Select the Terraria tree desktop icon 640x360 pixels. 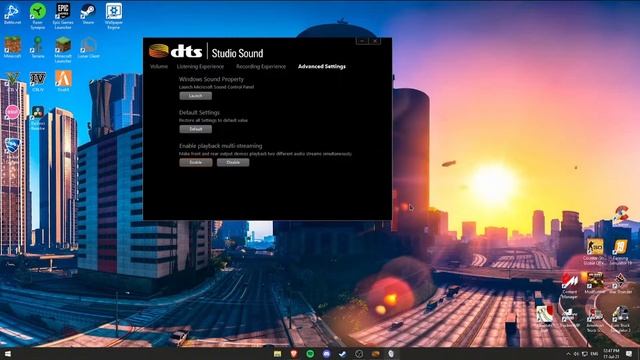pos(38,47)
